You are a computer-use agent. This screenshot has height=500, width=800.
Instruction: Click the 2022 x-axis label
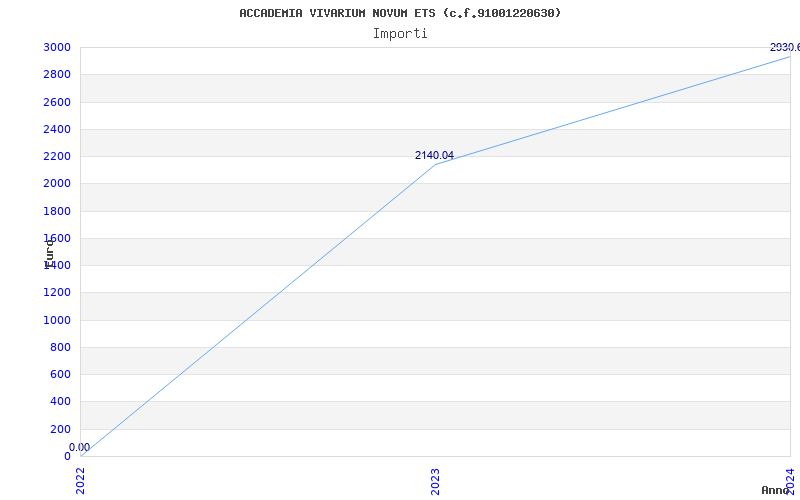pos(80,482)
